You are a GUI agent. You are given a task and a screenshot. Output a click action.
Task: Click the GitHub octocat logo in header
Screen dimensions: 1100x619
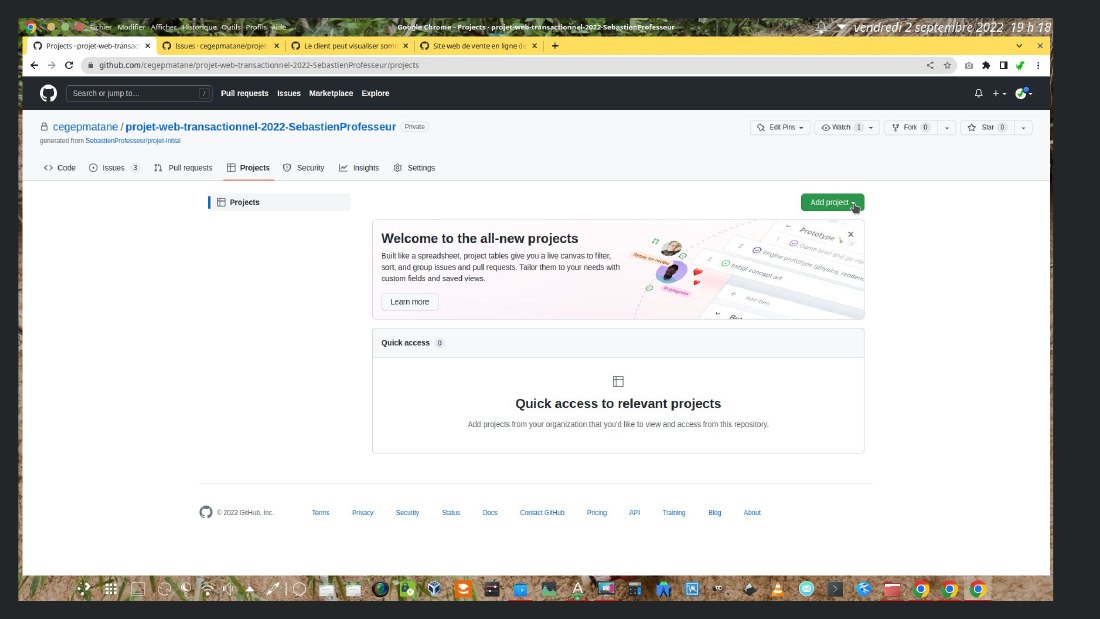pyautogui.click(x=48, y=93)
